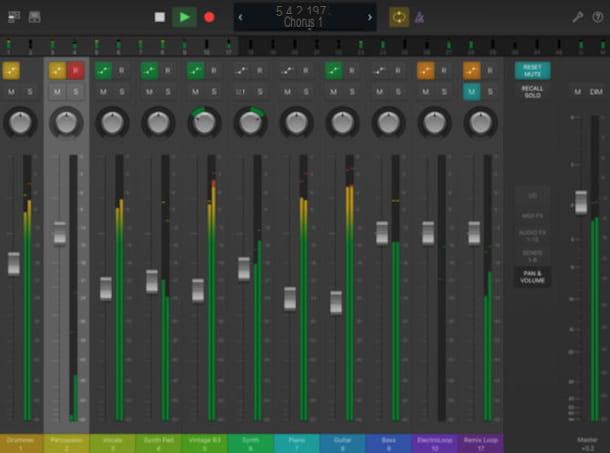
Task: Click the Drummer track automation button
Action: (x=12, y=71)
